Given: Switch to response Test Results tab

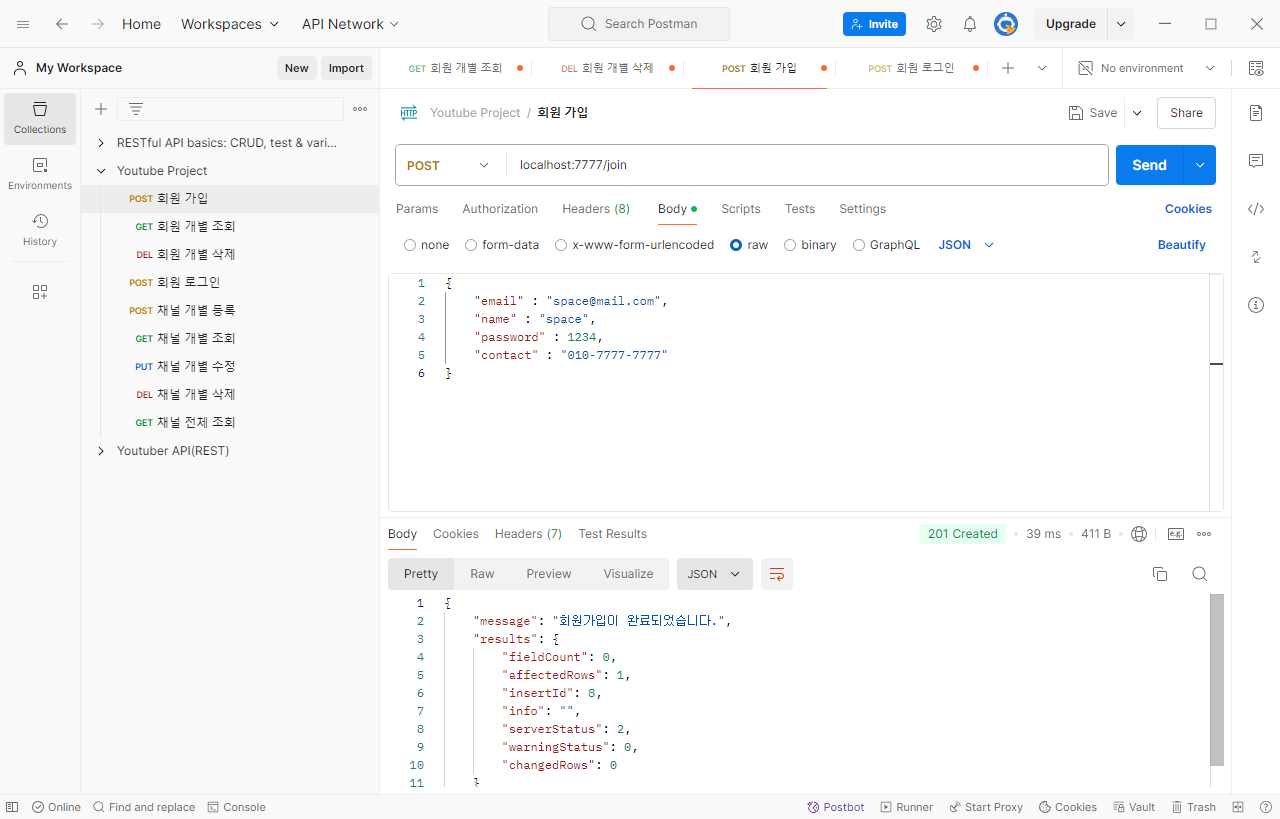Looking at the screenshot, I should (x=612, y=534).
